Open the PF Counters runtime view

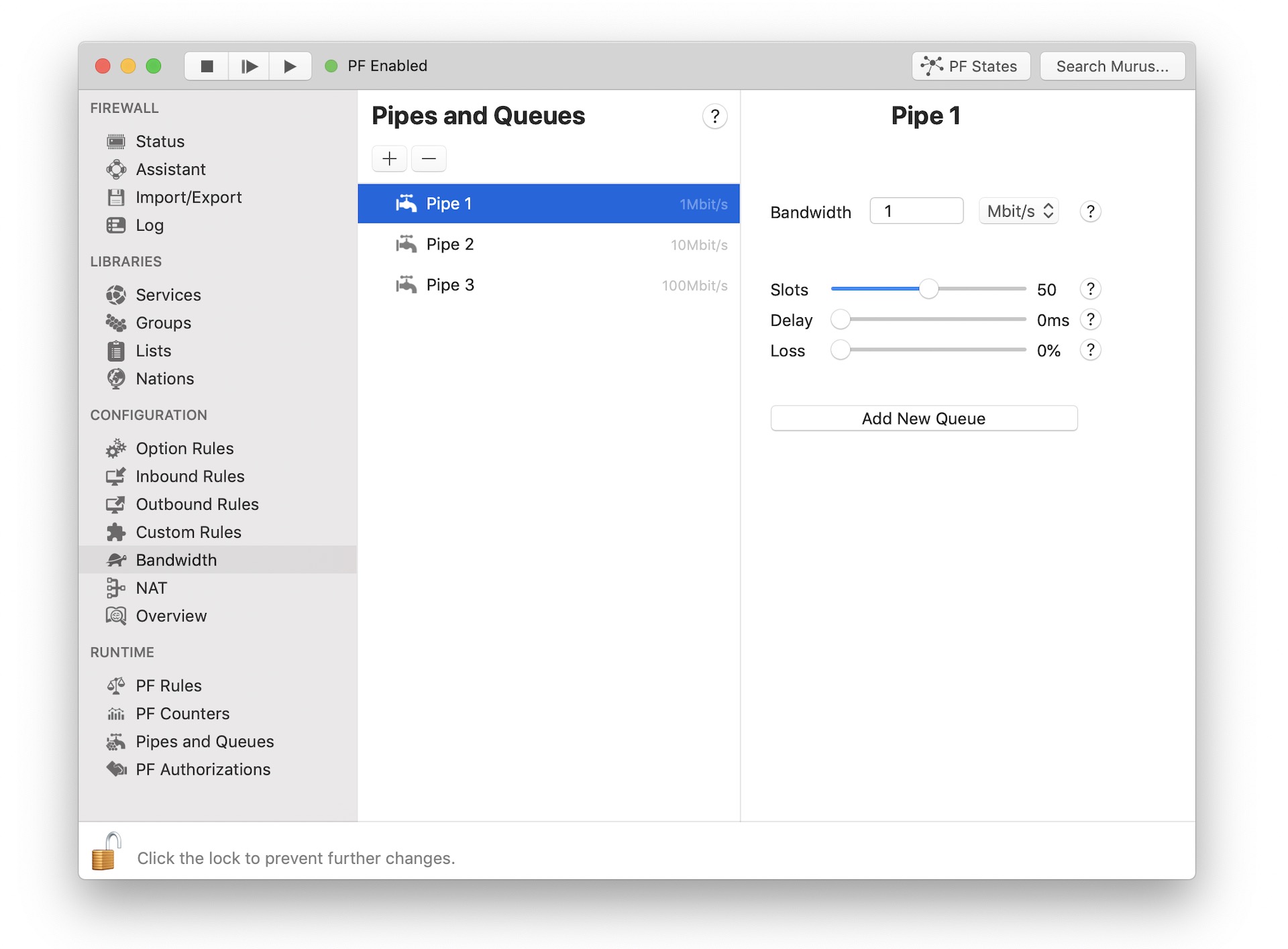[182, 714]
